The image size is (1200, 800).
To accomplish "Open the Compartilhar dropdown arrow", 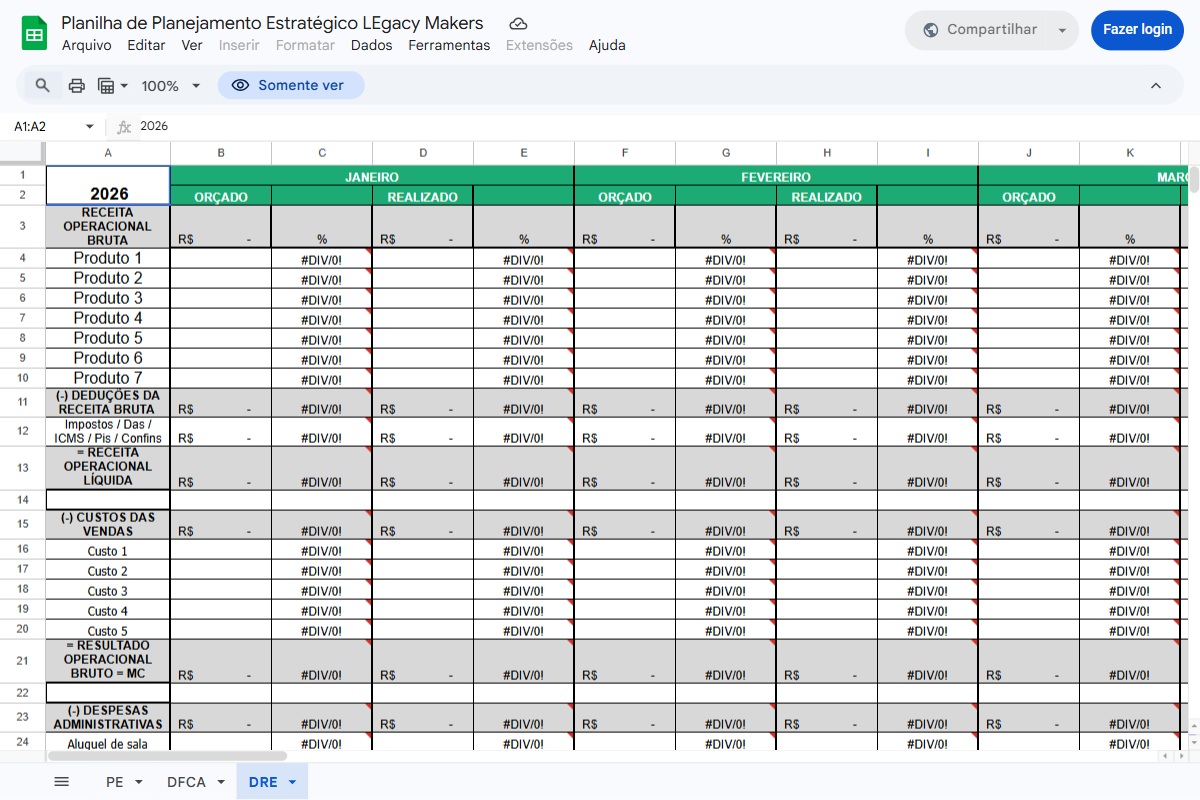I will click(x=1062, y=30).
